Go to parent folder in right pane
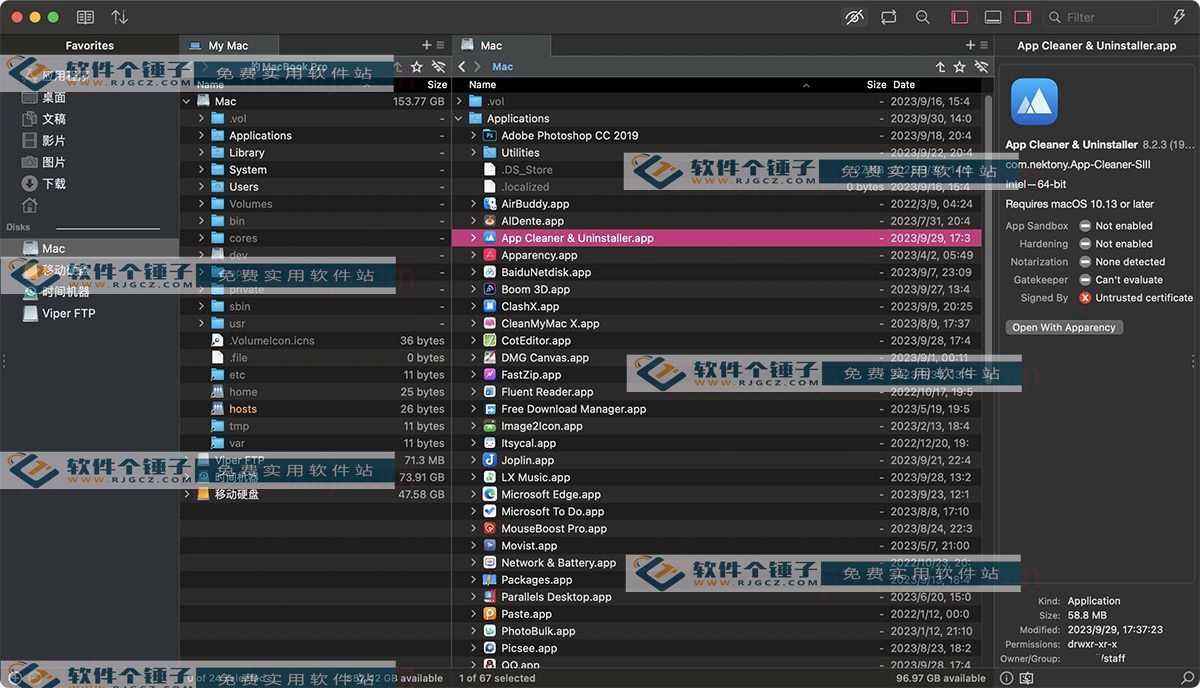The image size is (1200, 688). point(940,67)
